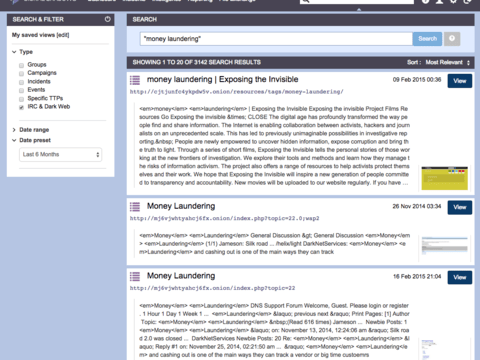
Task: Reset filters with the Search & Filter refresh icon
Action: (x=107, y=19)
